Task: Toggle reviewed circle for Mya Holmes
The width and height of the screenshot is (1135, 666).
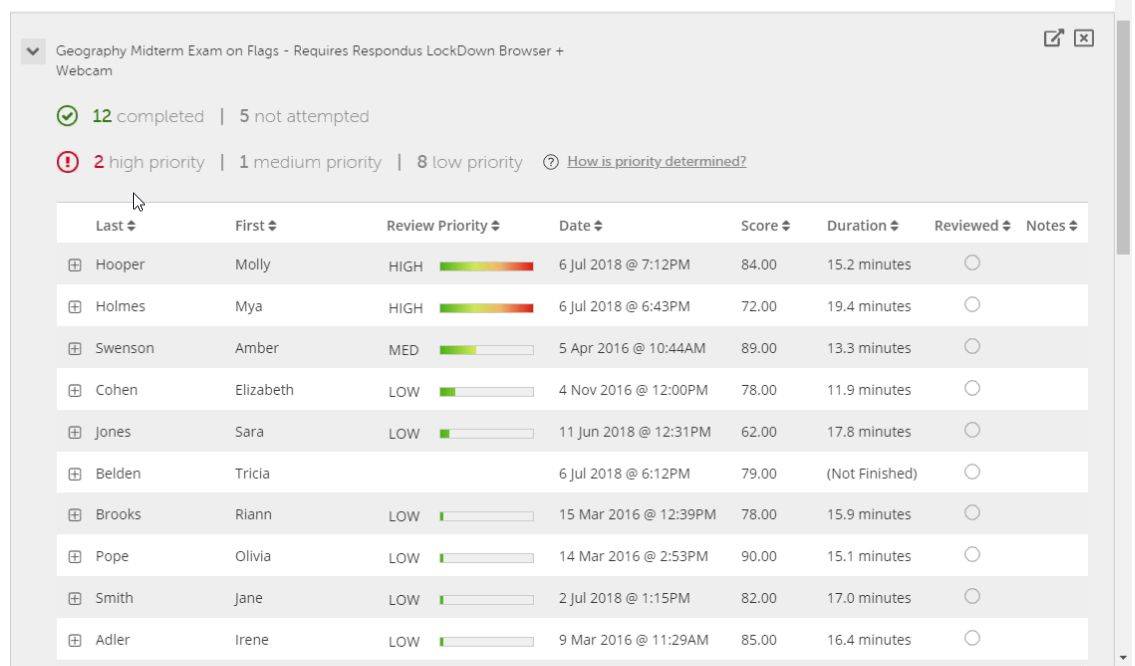Action: (x=971, y=305)
